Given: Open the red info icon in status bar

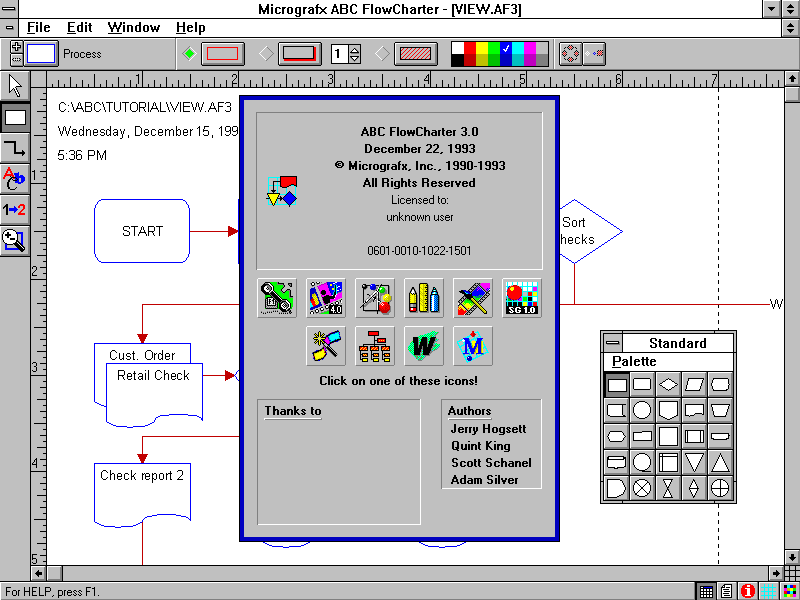Looking at the screenshot, I should pyautogui.click(x=747, y=591).
